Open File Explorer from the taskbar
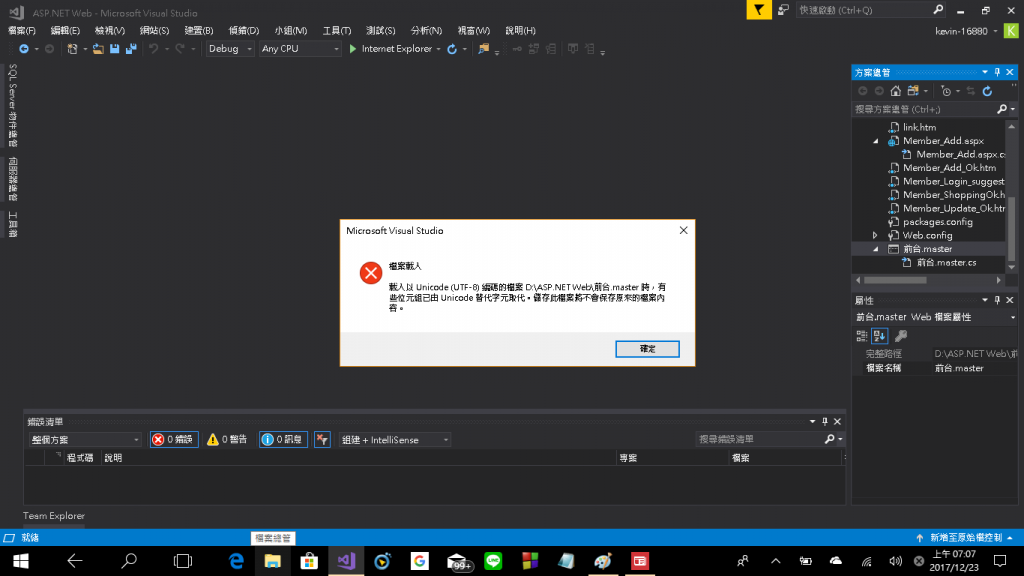Viewport: 1024px width, 576px height. click(x=272, y=561)
